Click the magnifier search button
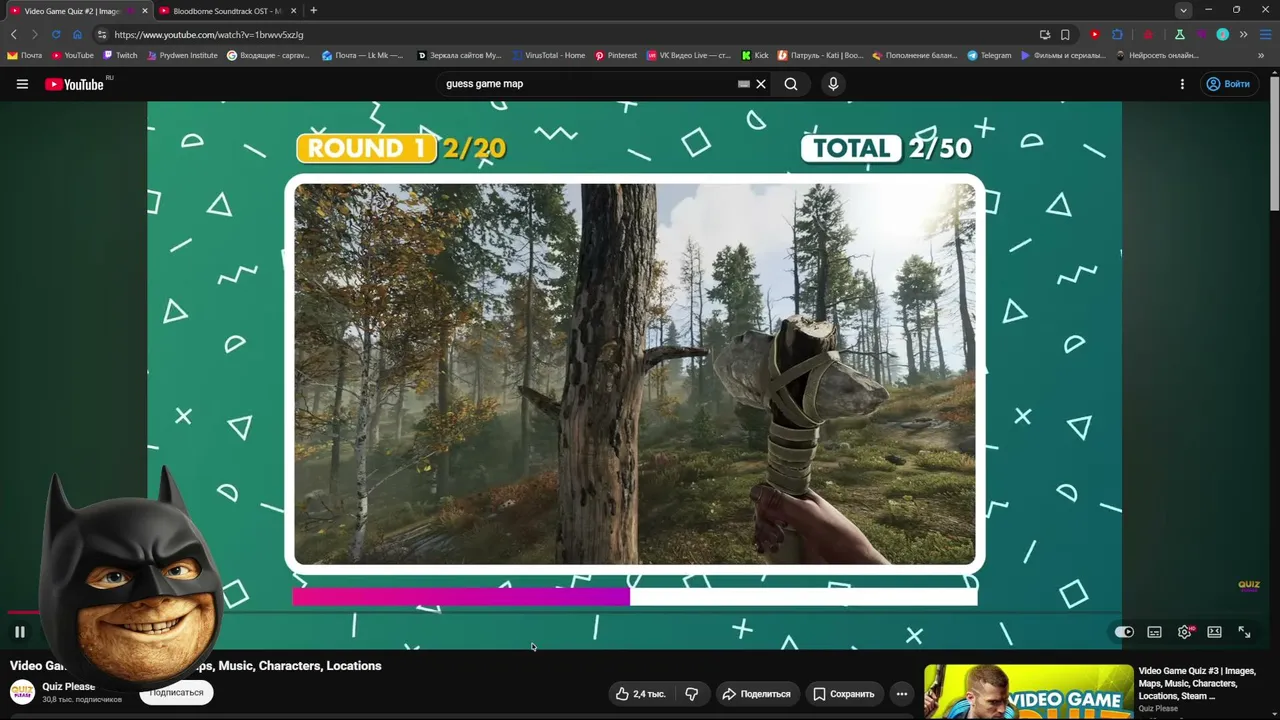 point(791,84)
